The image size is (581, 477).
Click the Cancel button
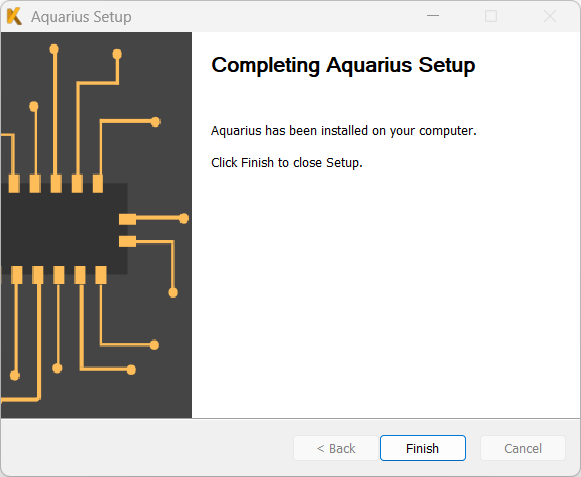click(x=523, y=448)
